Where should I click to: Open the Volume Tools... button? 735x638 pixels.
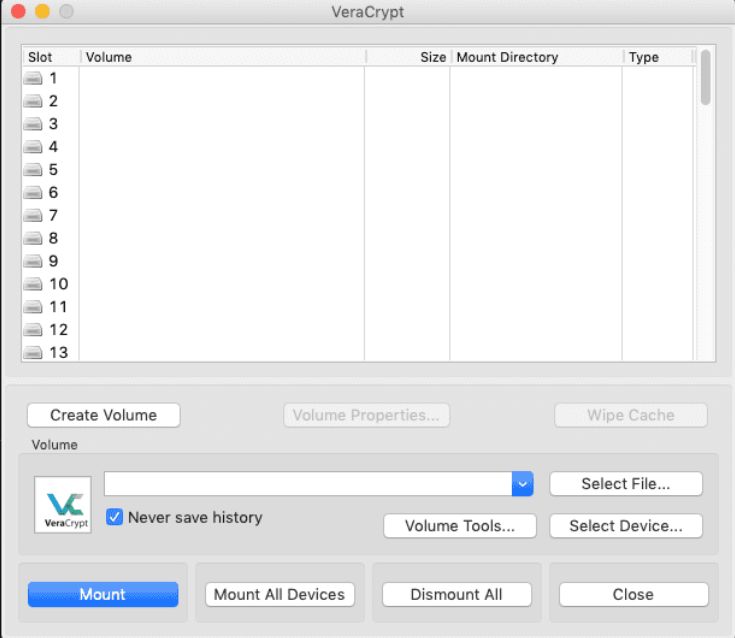[x=460, y=526]
